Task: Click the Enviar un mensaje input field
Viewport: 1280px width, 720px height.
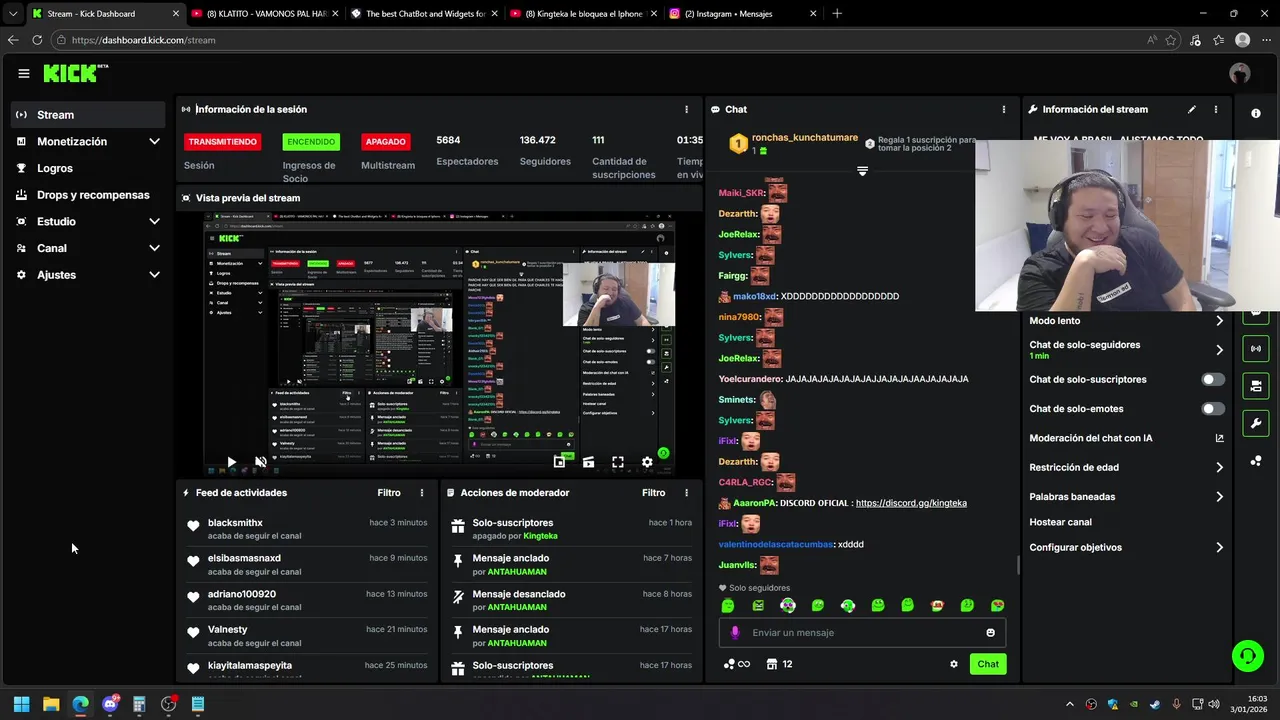Action: click(x=862, y=632)
